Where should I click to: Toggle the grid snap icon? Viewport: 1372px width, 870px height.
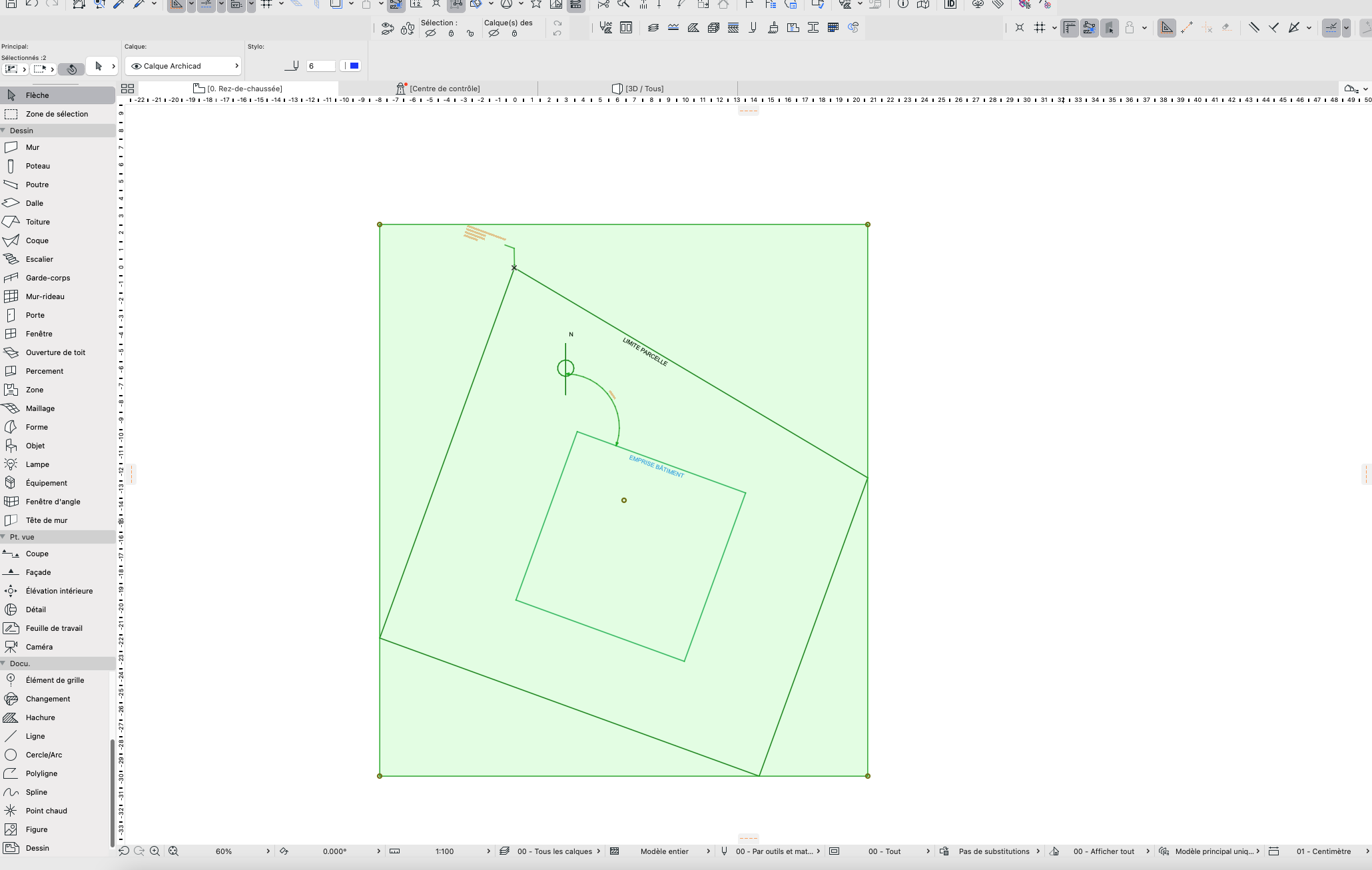point(1040,27)
